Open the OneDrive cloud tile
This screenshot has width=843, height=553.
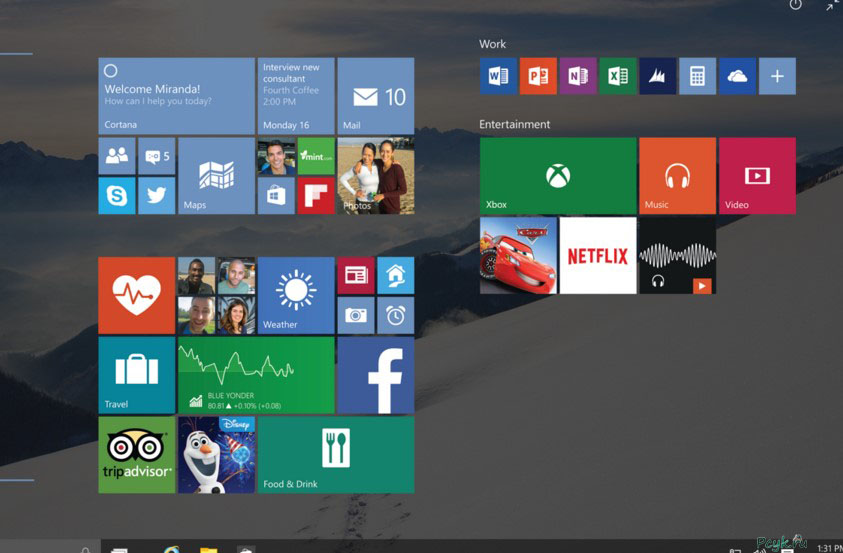[737, 76]
